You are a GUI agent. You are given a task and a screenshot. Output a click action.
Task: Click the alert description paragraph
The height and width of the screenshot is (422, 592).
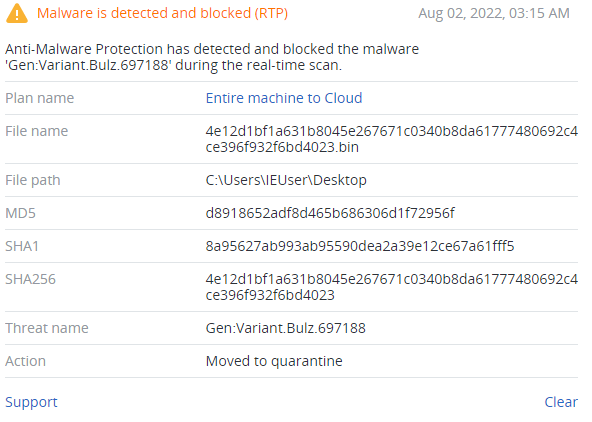(212, 57)
